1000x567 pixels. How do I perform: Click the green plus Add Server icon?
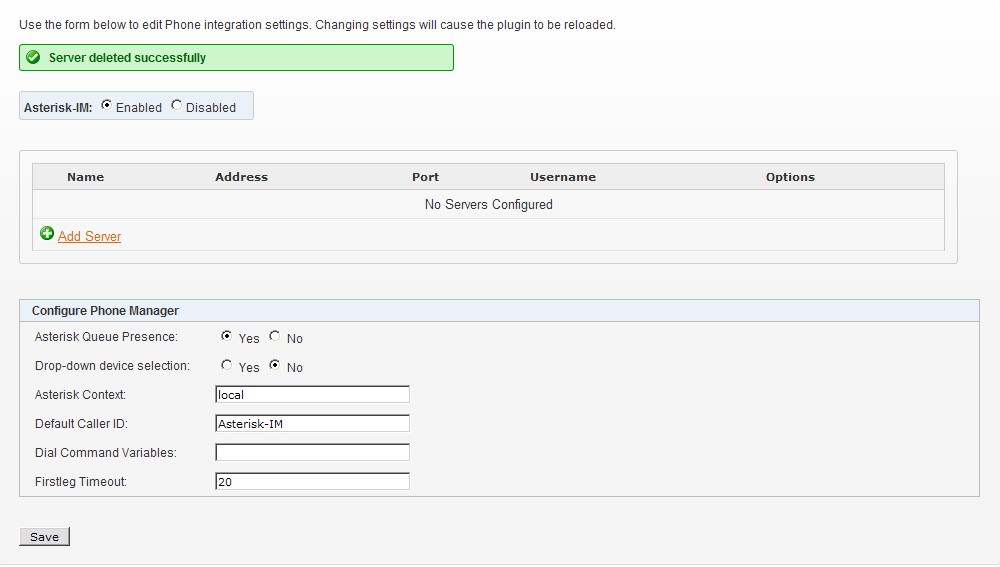pos(47,234)
